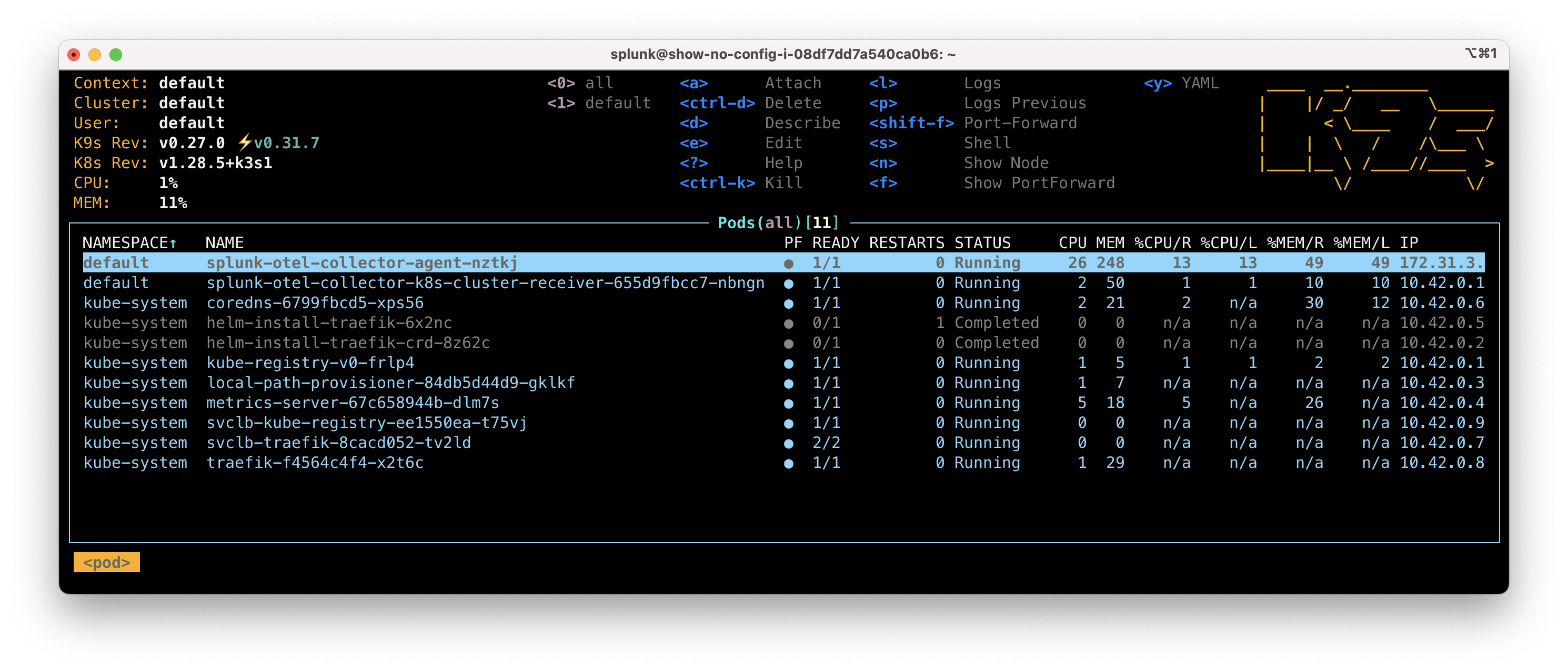Select the splunk-otel-collector-k8s-cluster-receiver pod row

tap(485, 283)
